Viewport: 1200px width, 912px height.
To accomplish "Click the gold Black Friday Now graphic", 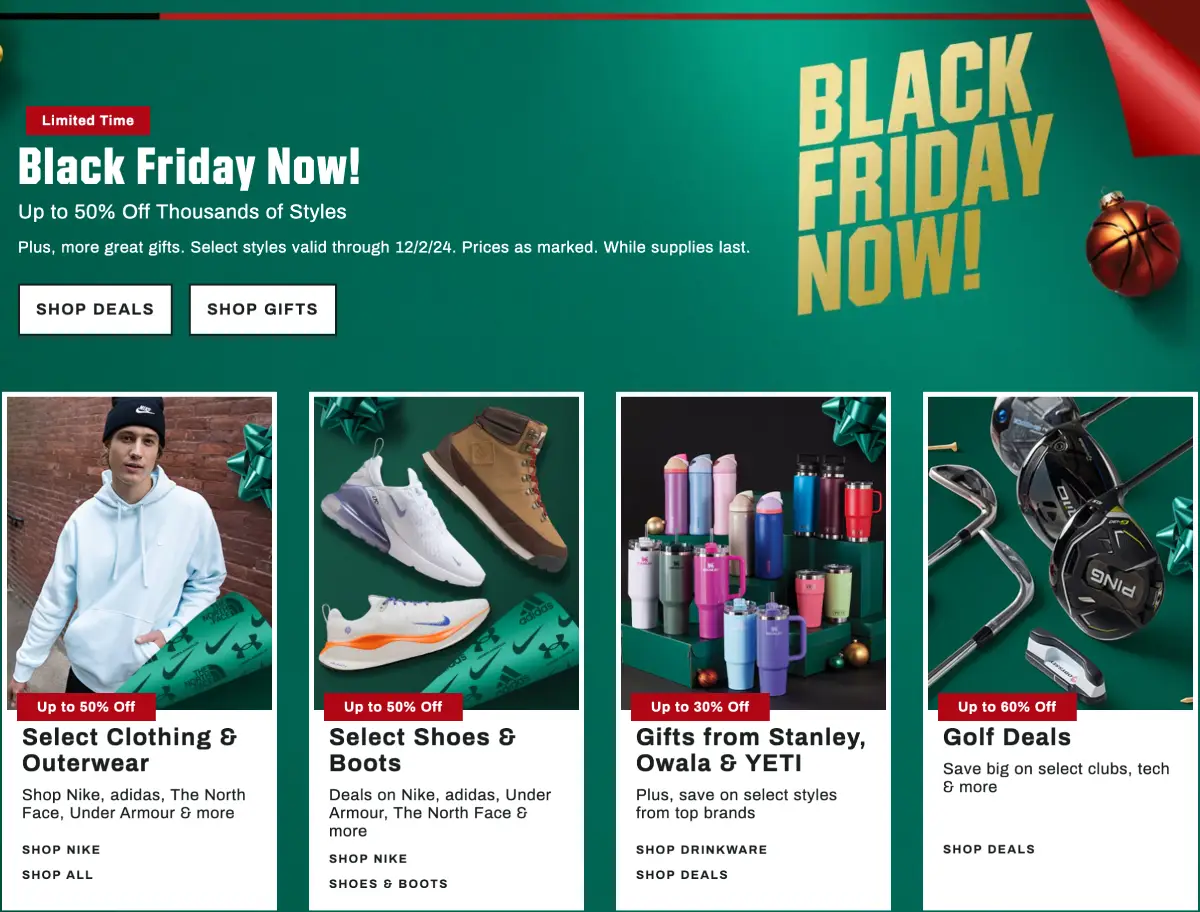I will coord(923,175).
